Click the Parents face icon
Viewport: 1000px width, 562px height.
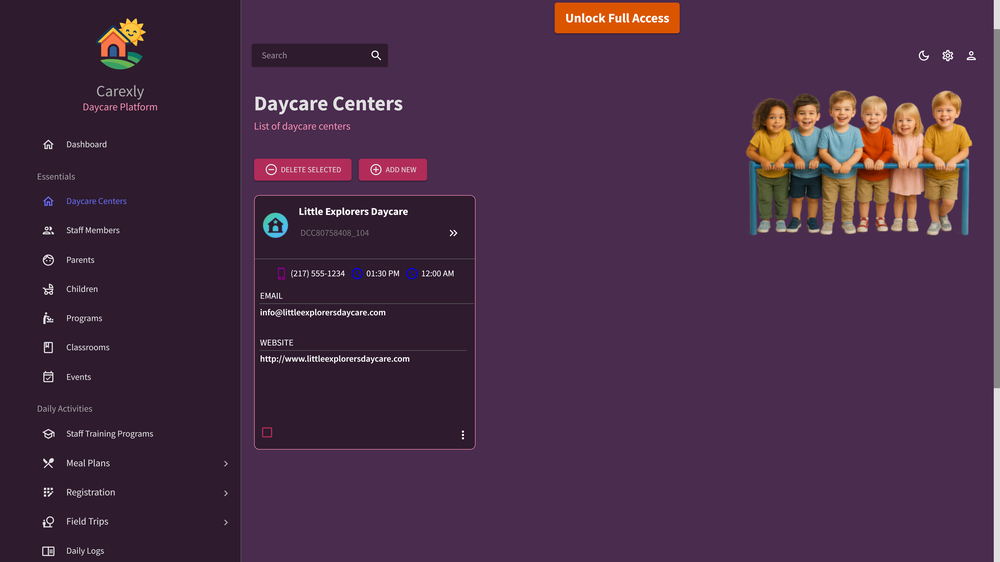[x=48, y=260]
